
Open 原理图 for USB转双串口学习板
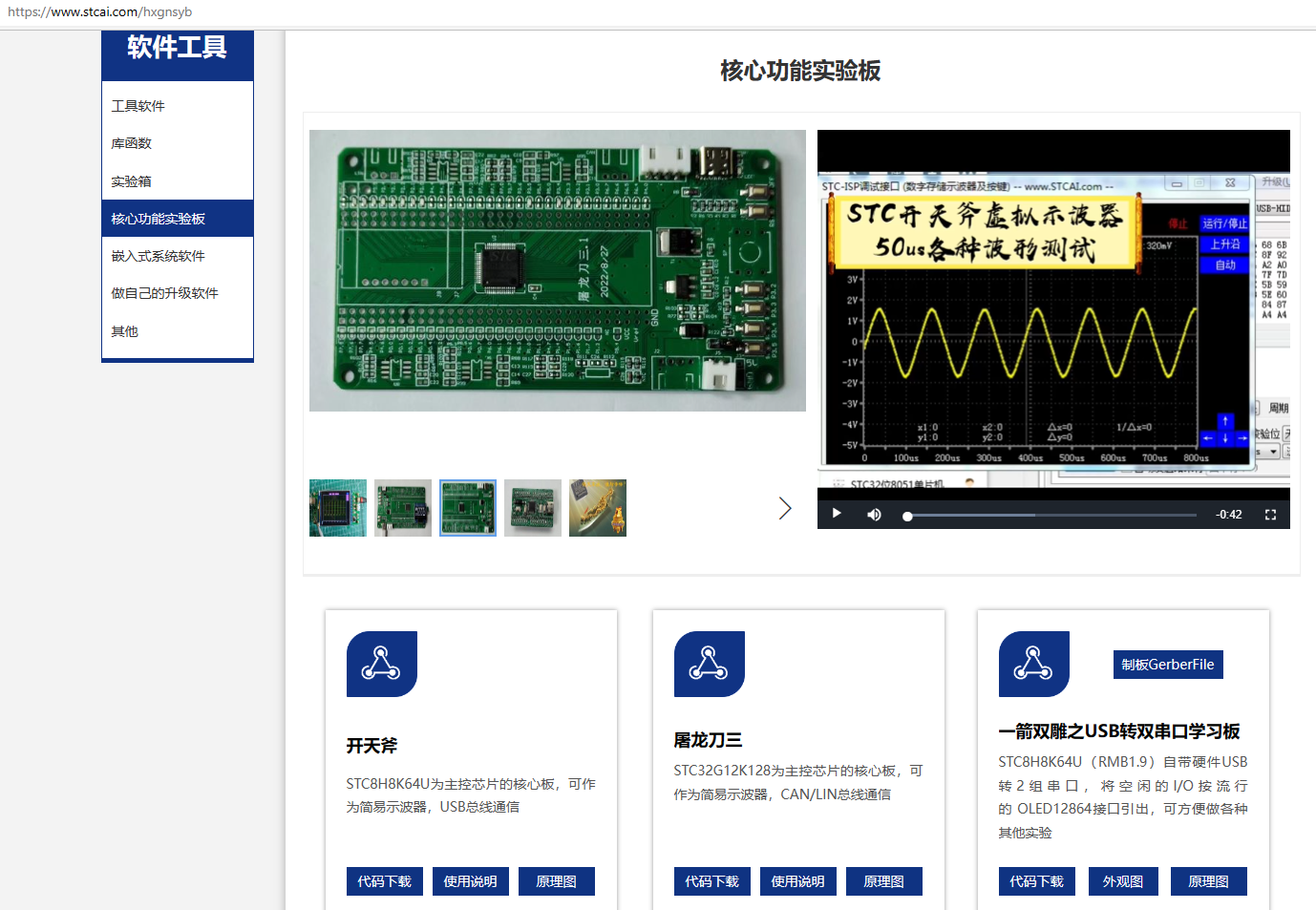click(1209, 881)
